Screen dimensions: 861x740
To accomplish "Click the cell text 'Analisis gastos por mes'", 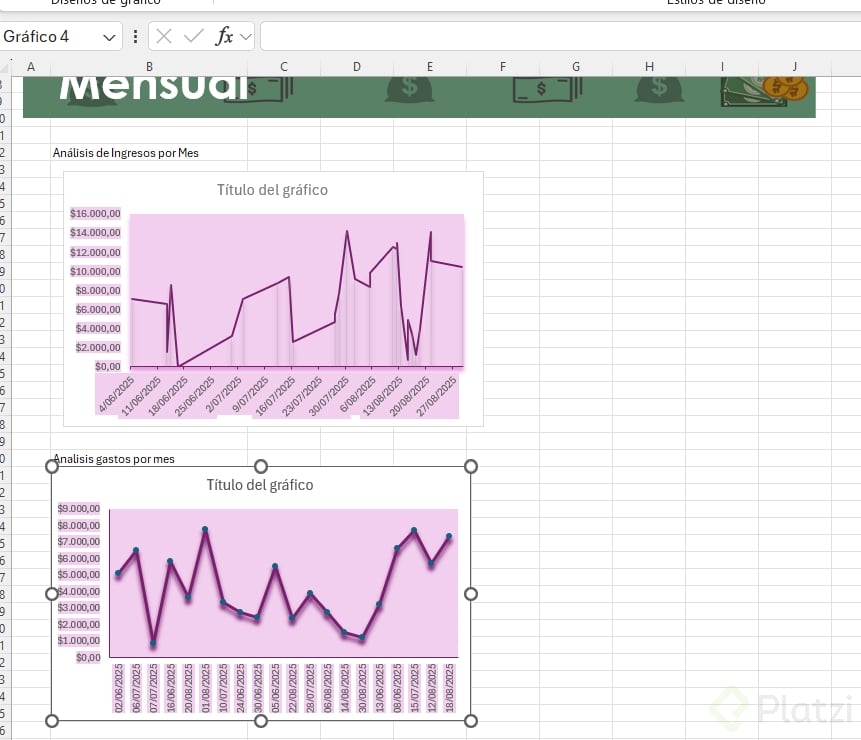I will (114, 459).
